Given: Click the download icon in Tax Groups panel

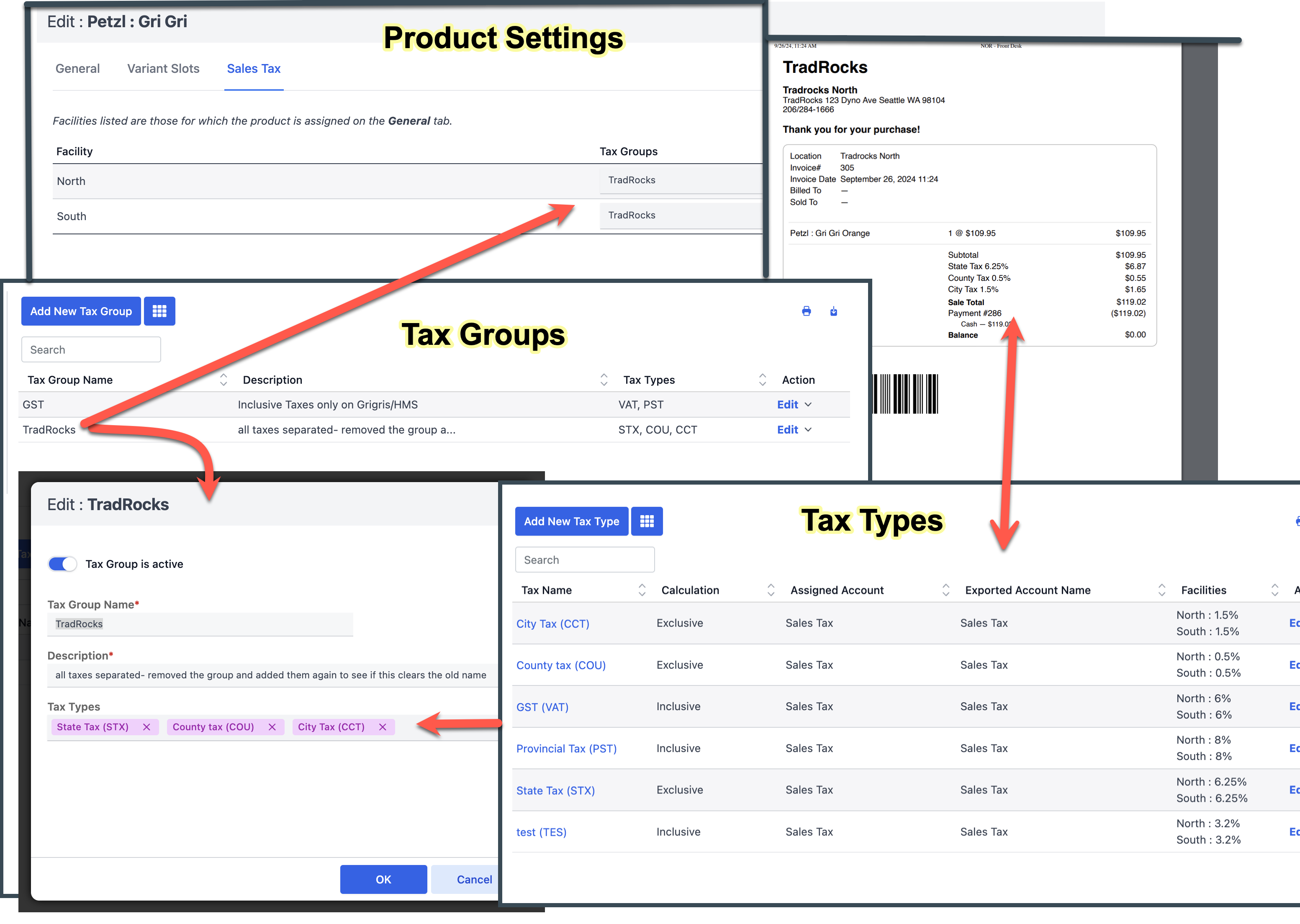Looking at the screenshot, I should (833, 311).
